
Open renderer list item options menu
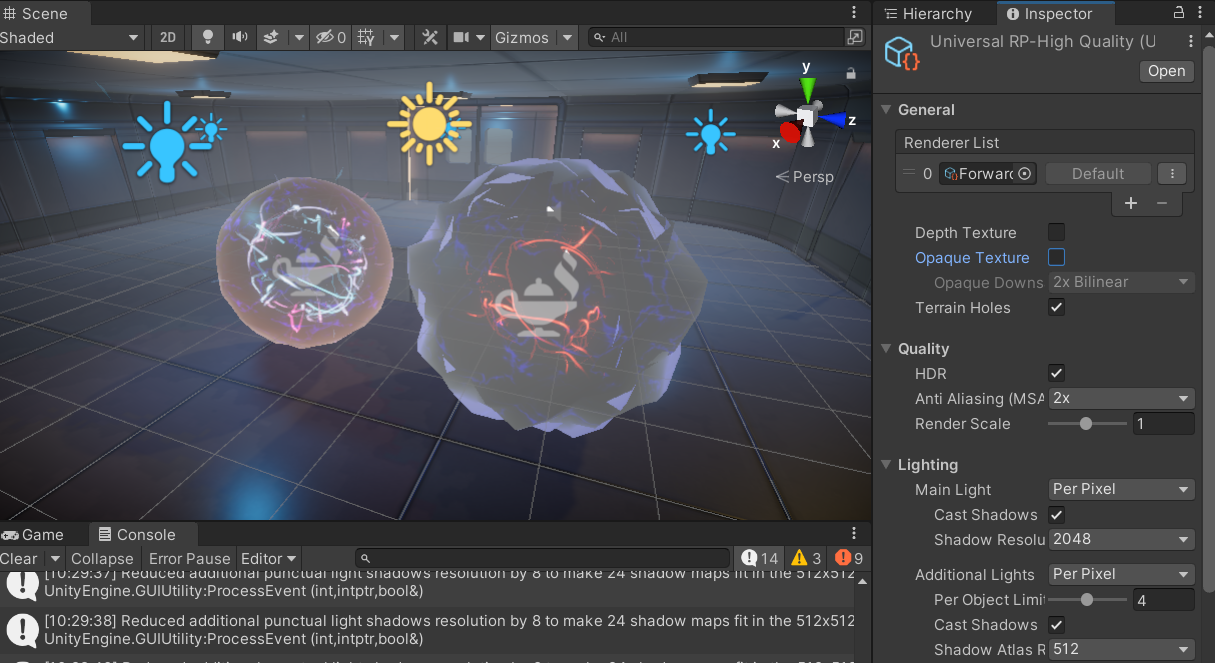[x=1171, y=174]
